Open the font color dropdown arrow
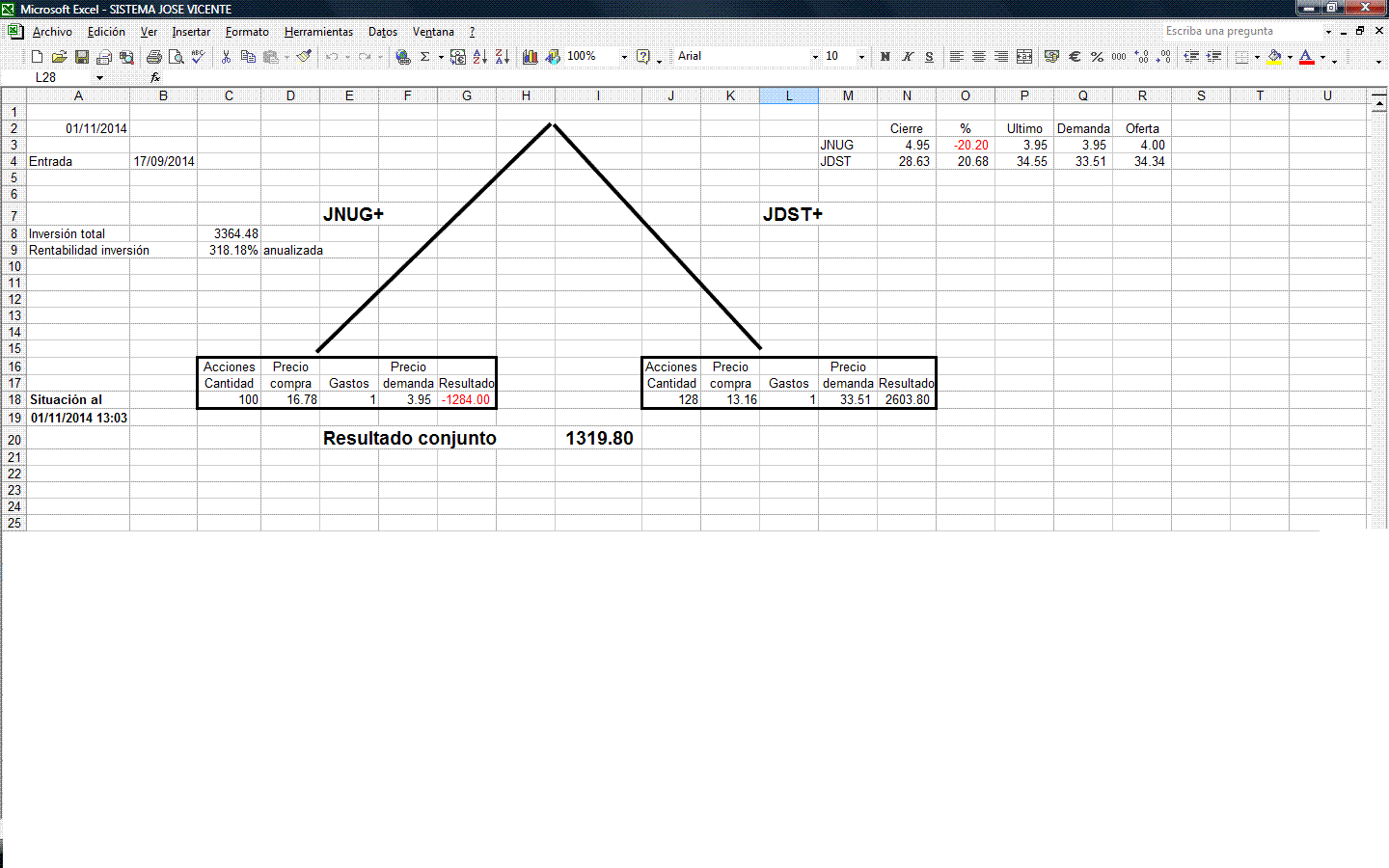Screen dimensions: 1389x868 1322,57
